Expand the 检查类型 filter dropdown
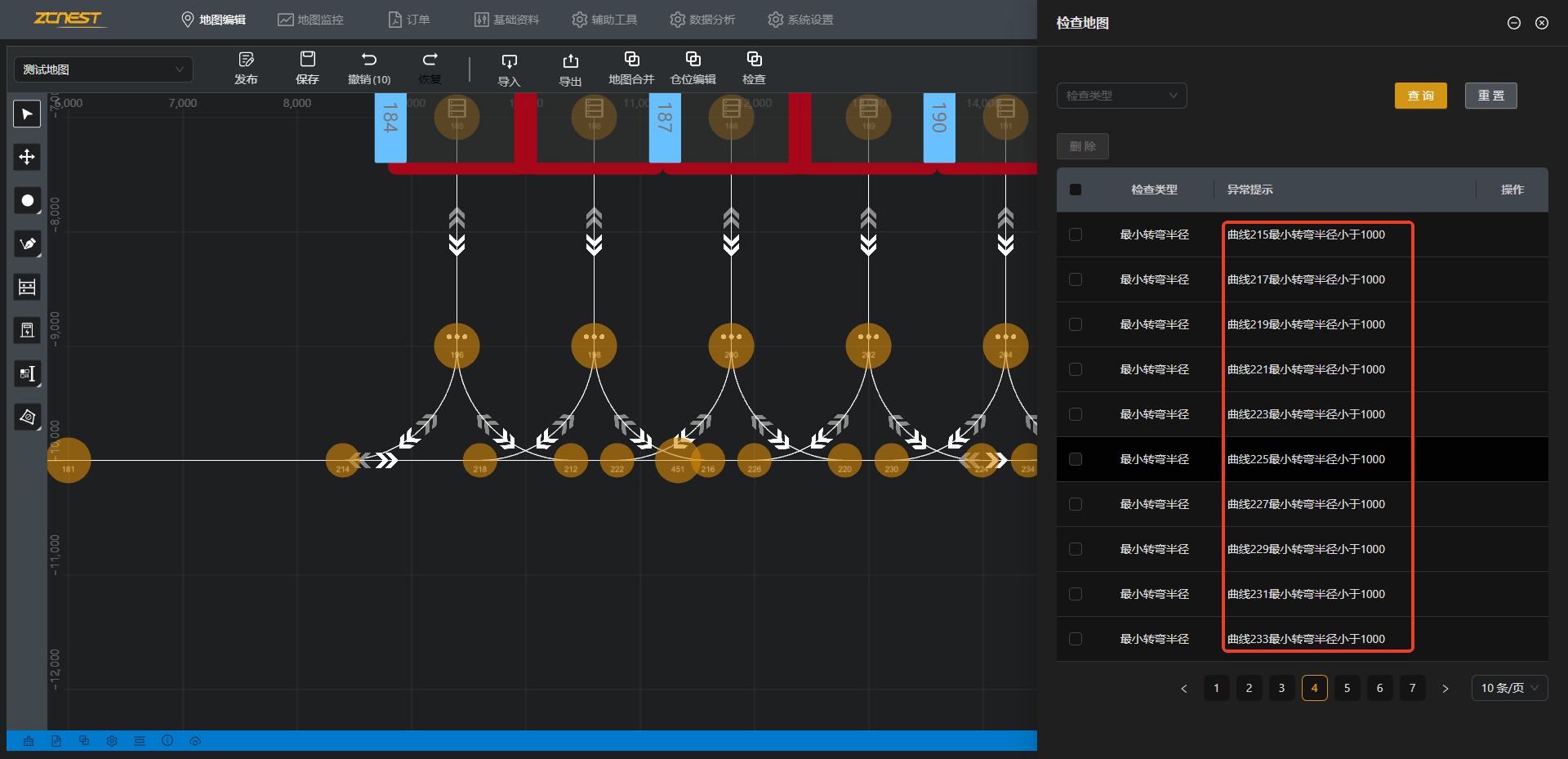The height and width of the screenshot is (759, 1568). (1122, 96)
